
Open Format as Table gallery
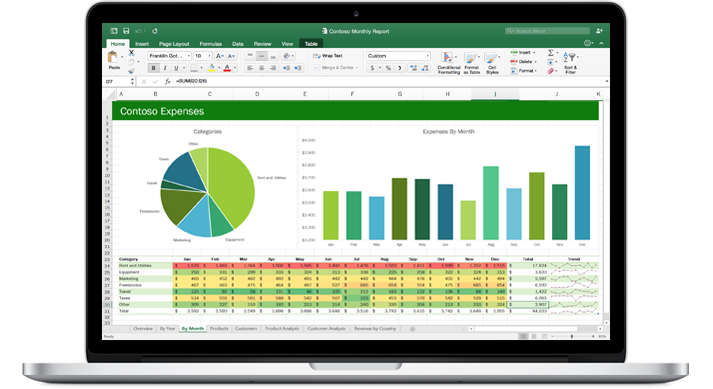point(472,63)
